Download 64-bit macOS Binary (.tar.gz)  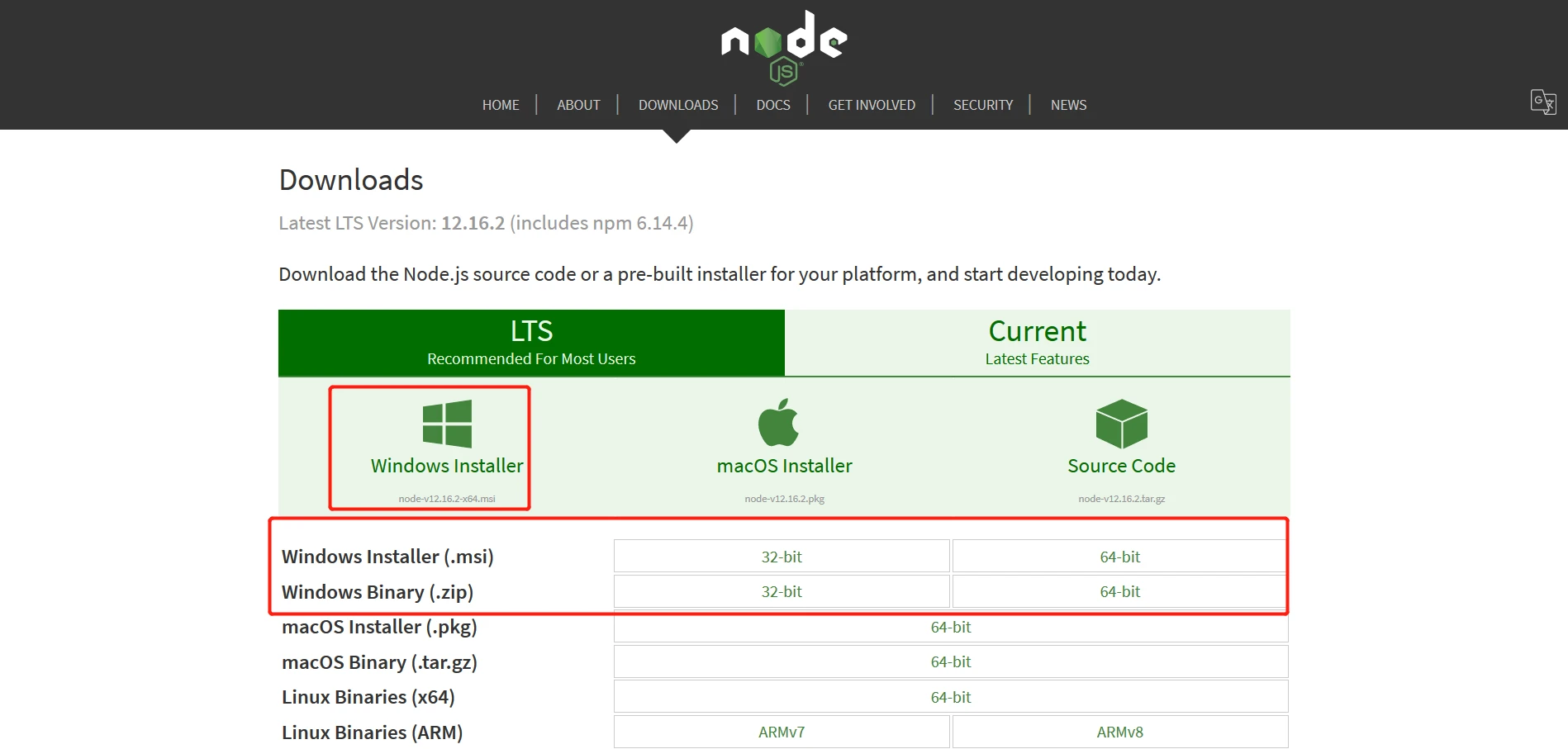click(x=951, y=662)
